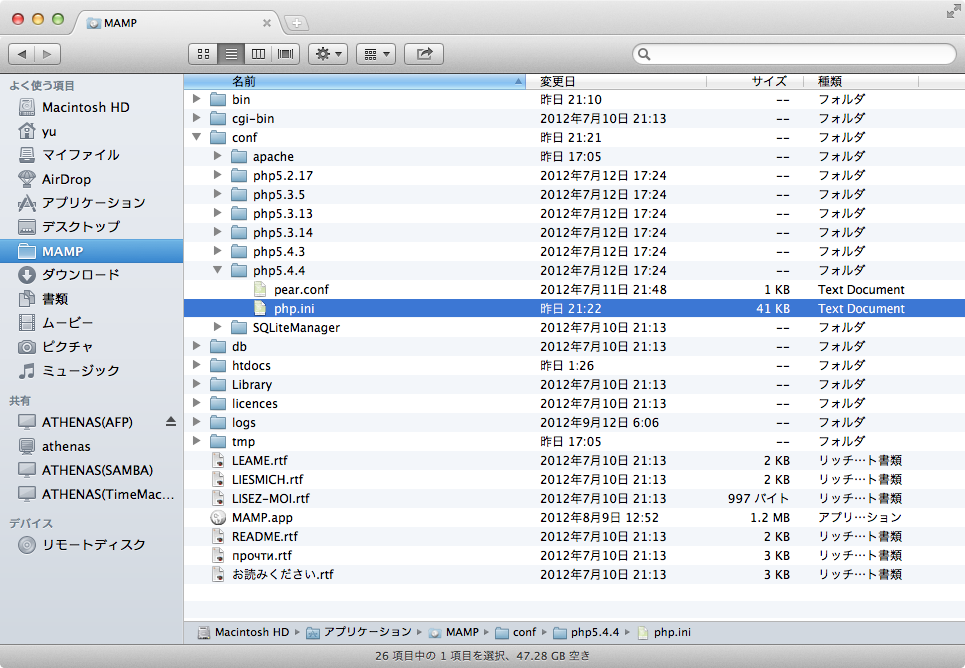This screenshot has width=965, height=668.
Task: Open リモートディスク in the sidebar
Action: [92, 545]
